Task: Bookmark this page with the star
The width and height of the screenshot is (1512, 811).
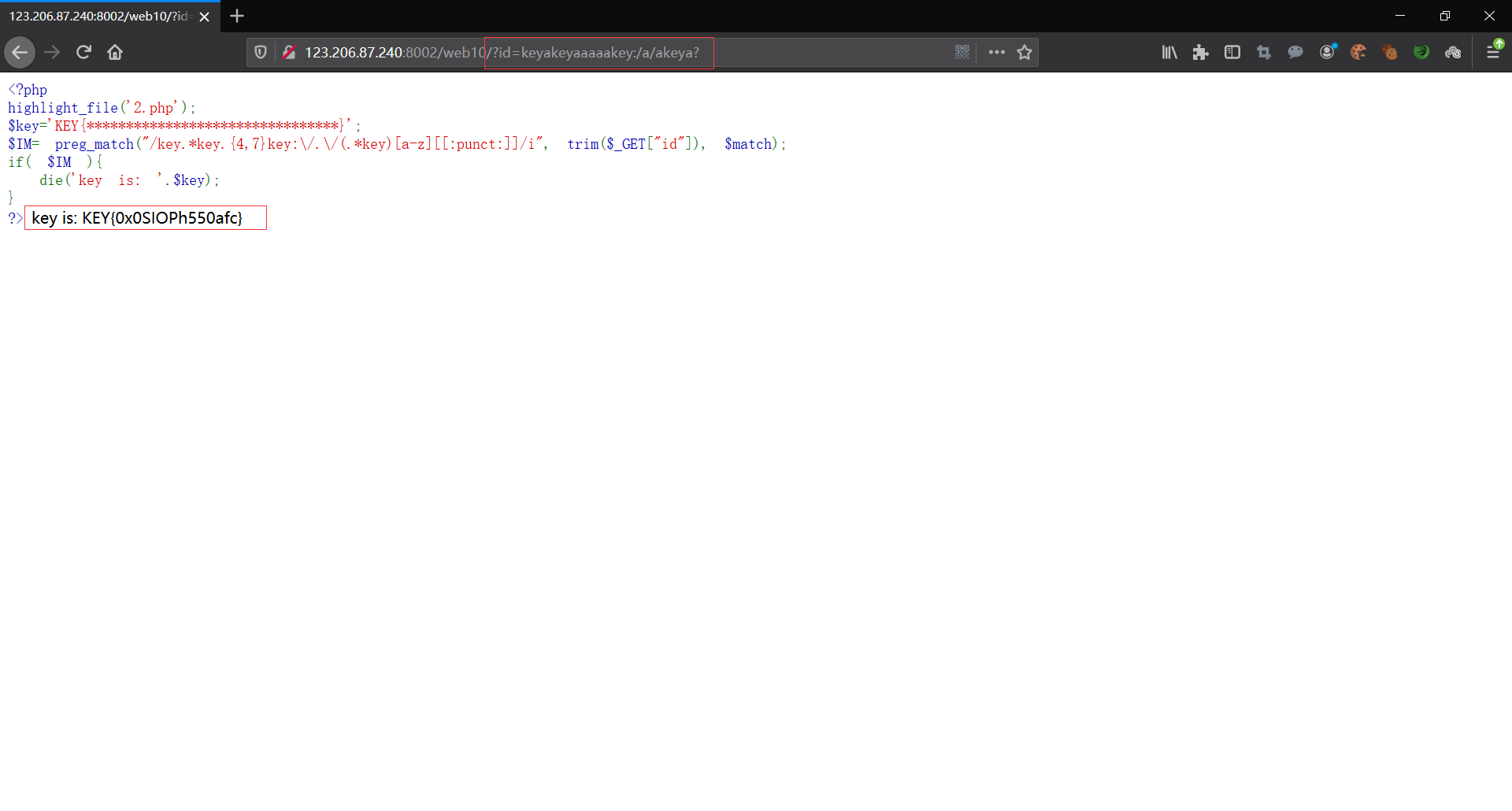Action: (1025, 52)
